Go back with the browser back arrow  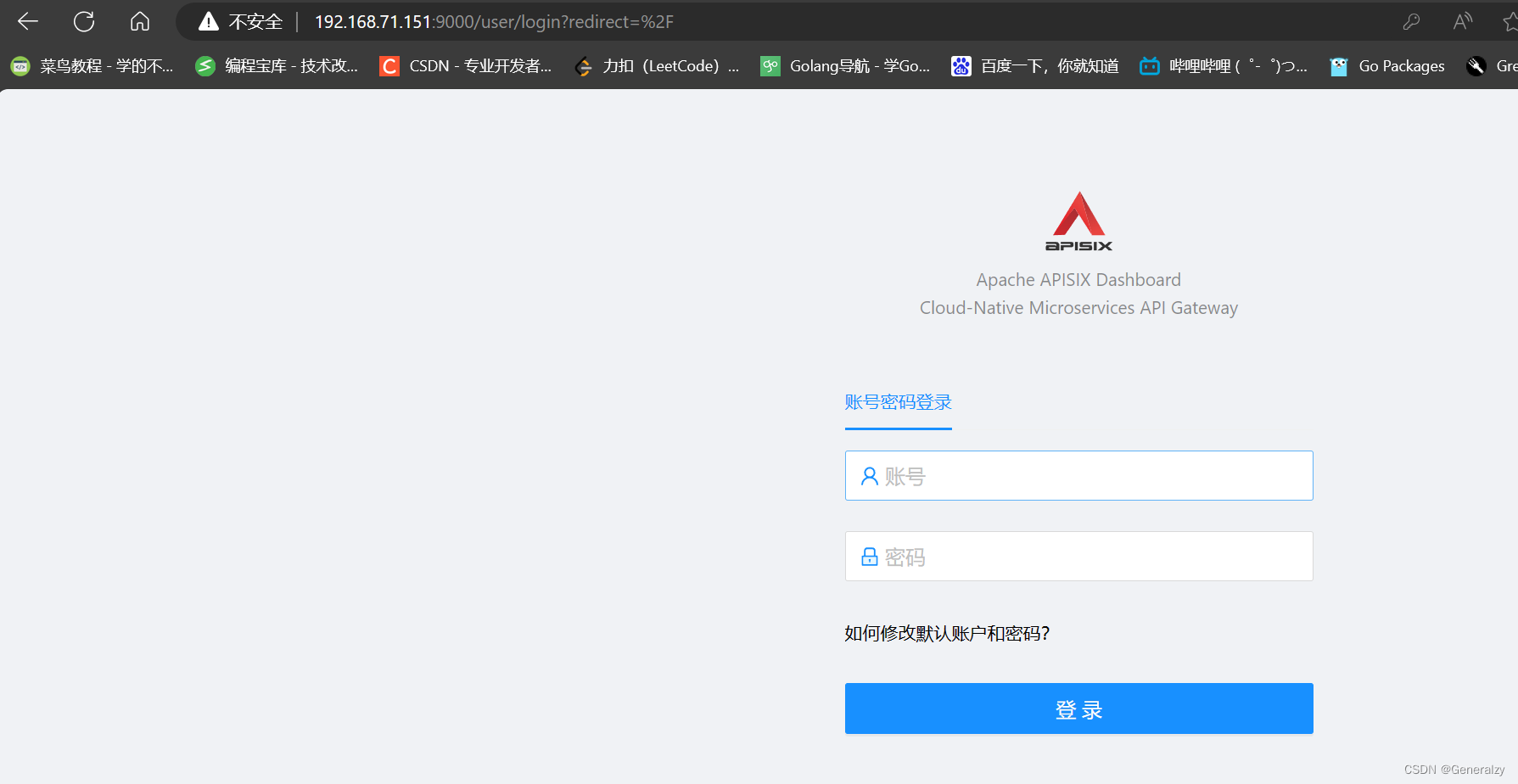click(28, 21)
